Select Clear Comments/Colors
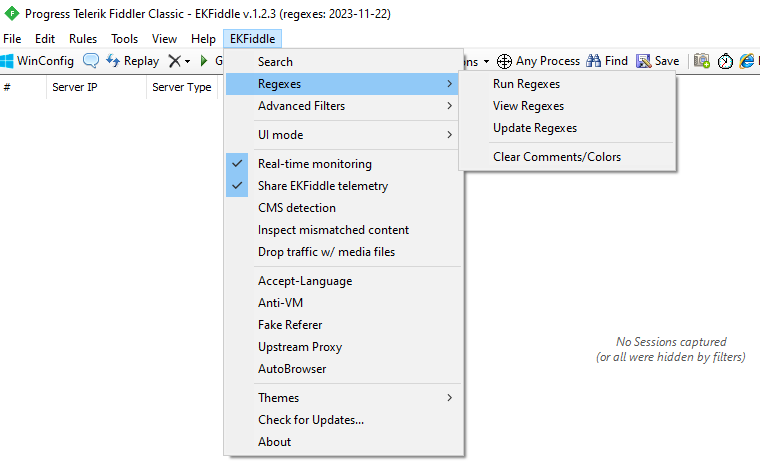 click(x=567, y=157)
